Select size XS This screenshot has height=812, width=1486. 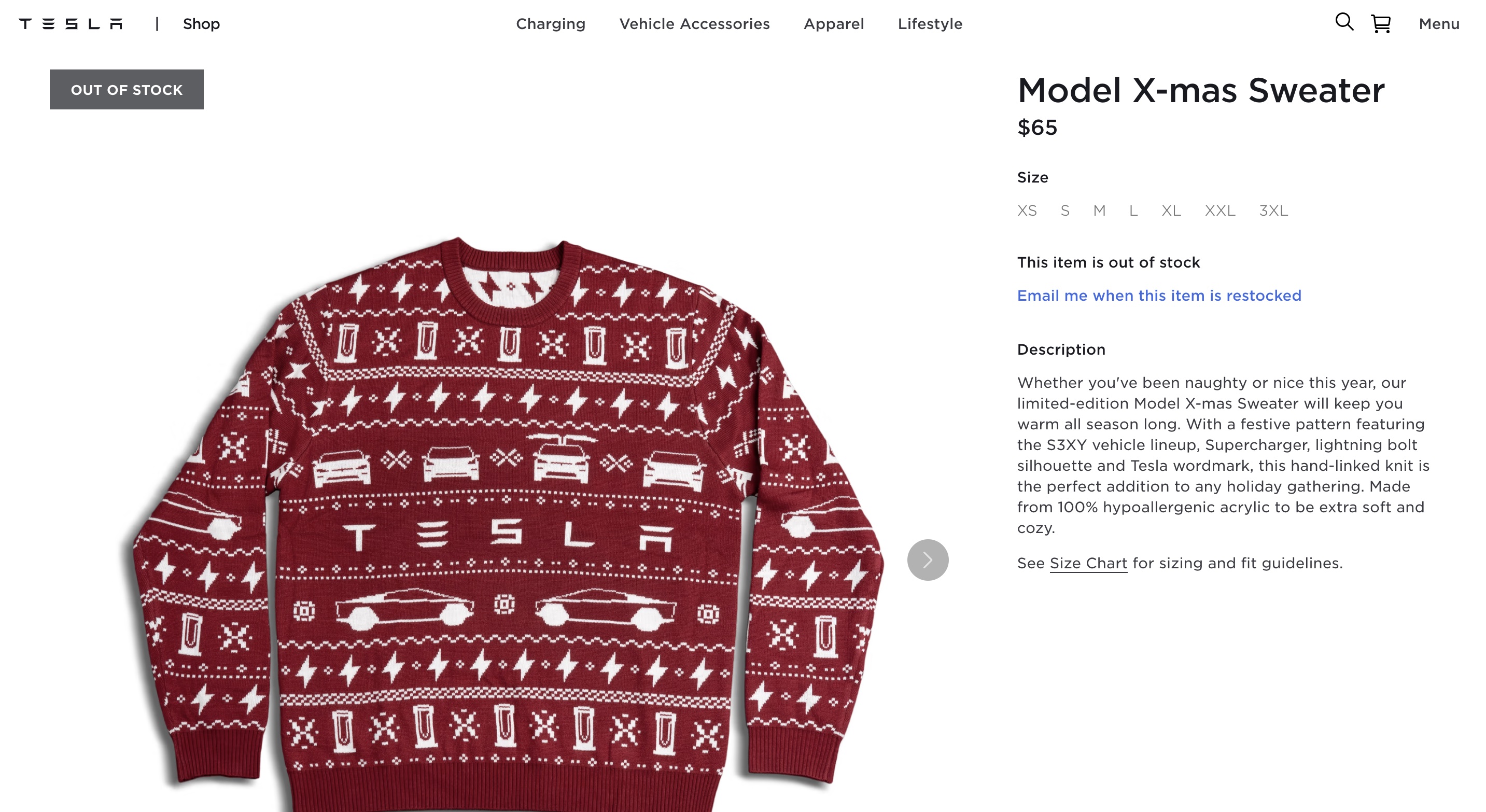pyautogui.click(x=1027, y=211)
